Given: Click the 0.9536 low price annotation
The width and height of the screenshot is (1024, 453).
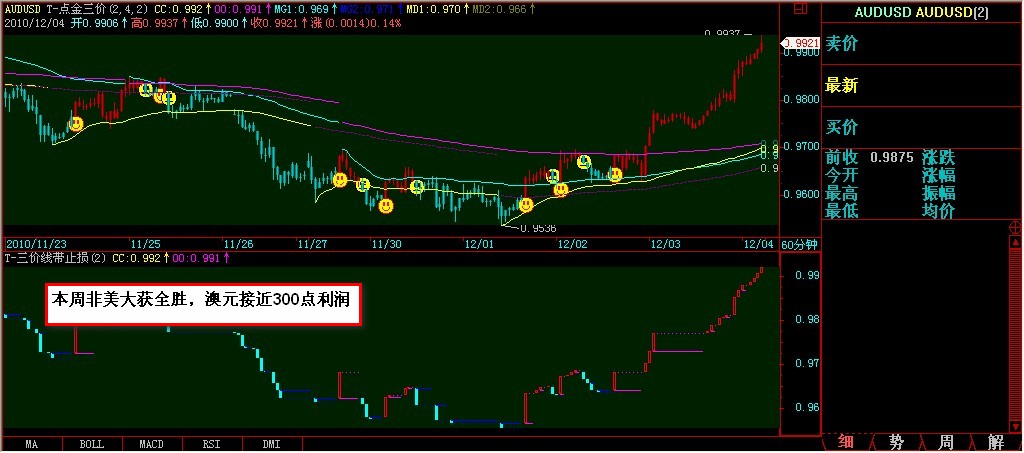Looking at the screenshot, I should (540, 228).
